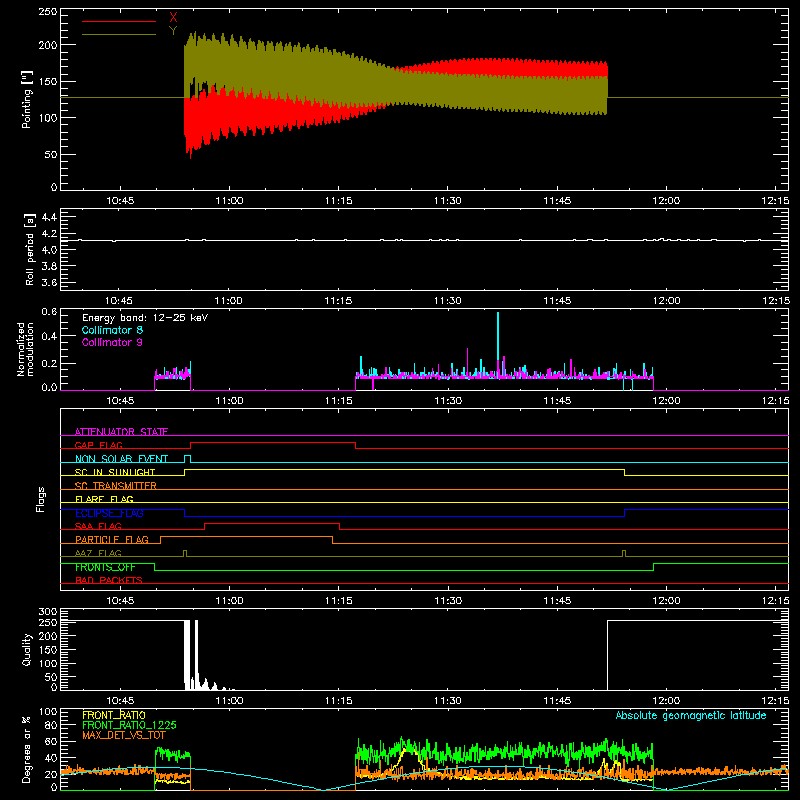Click the '100' tick on the Quality axis
Image resolution: width=800 pixels, height=800 pixels.
[x=48, y=663]
